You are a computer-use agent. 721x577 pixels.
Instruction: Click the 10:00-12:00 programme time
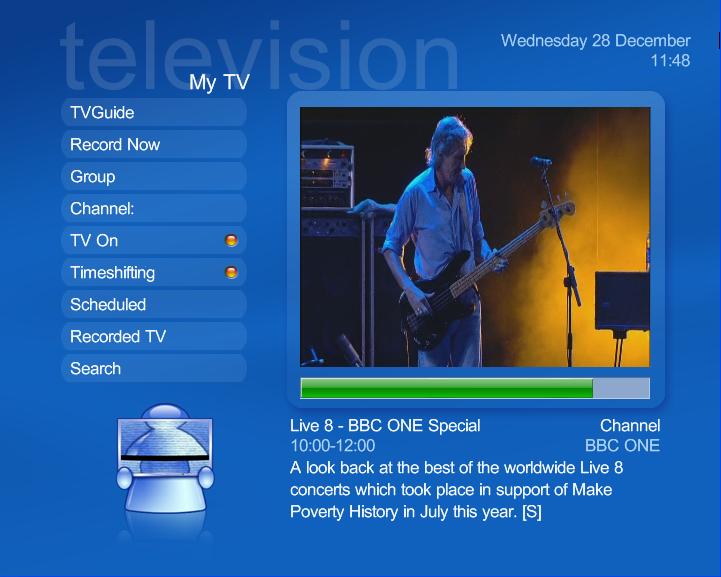(x=332, y=446)
